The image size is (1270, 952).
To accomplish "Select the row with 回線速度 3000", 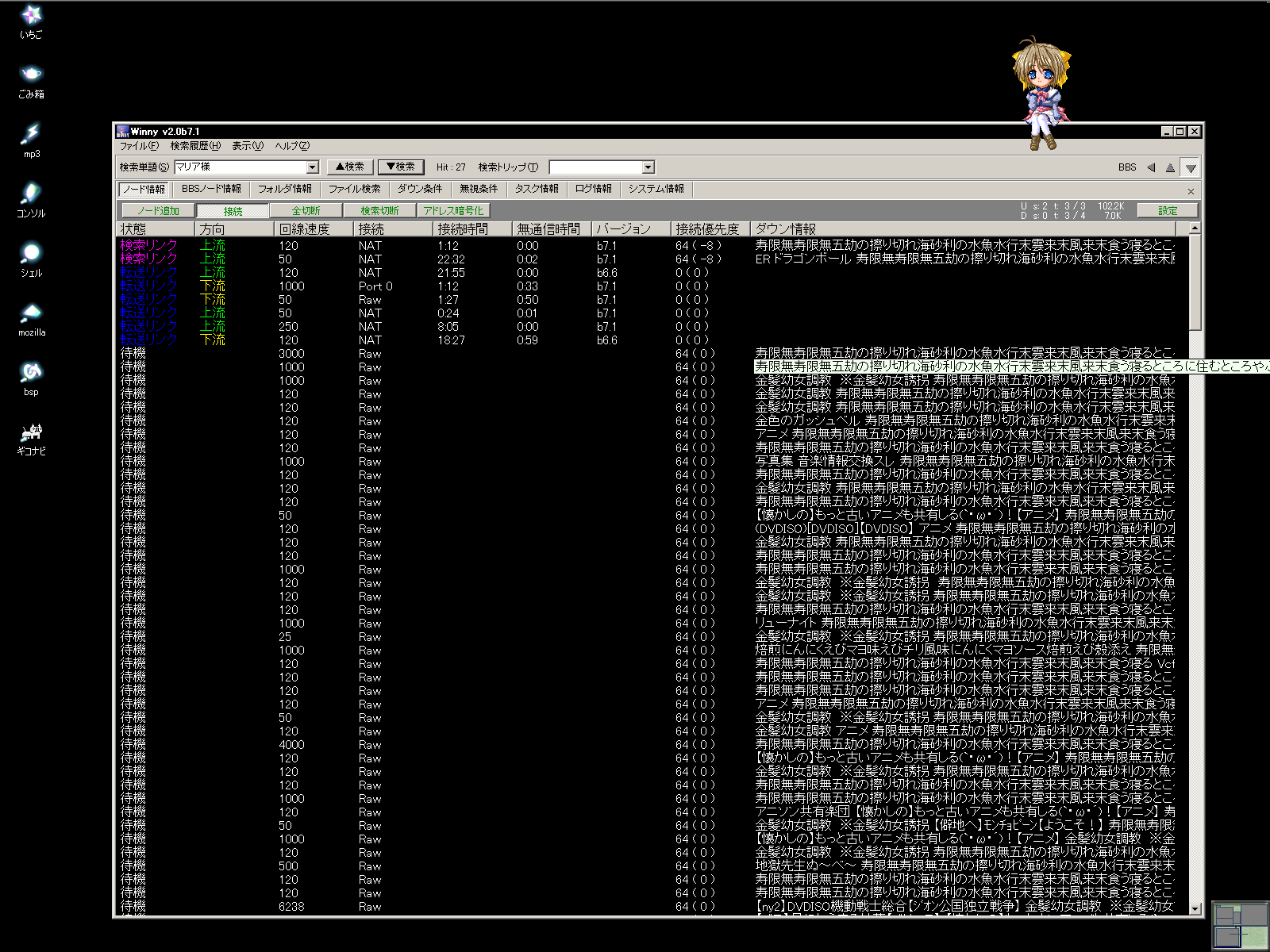I will pyautogui.click(x=646, y=354).
